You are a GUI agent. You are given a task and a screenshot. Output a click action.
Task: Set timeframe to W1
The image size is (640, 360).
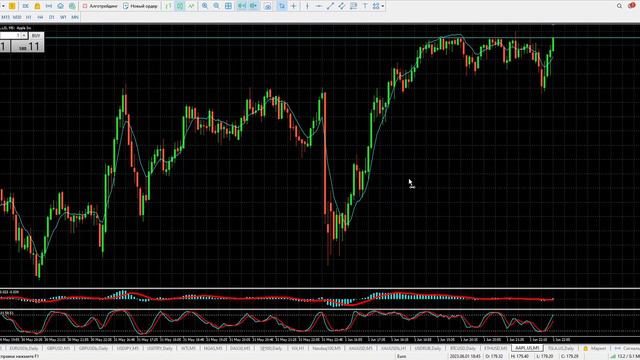tap(63, 17)
